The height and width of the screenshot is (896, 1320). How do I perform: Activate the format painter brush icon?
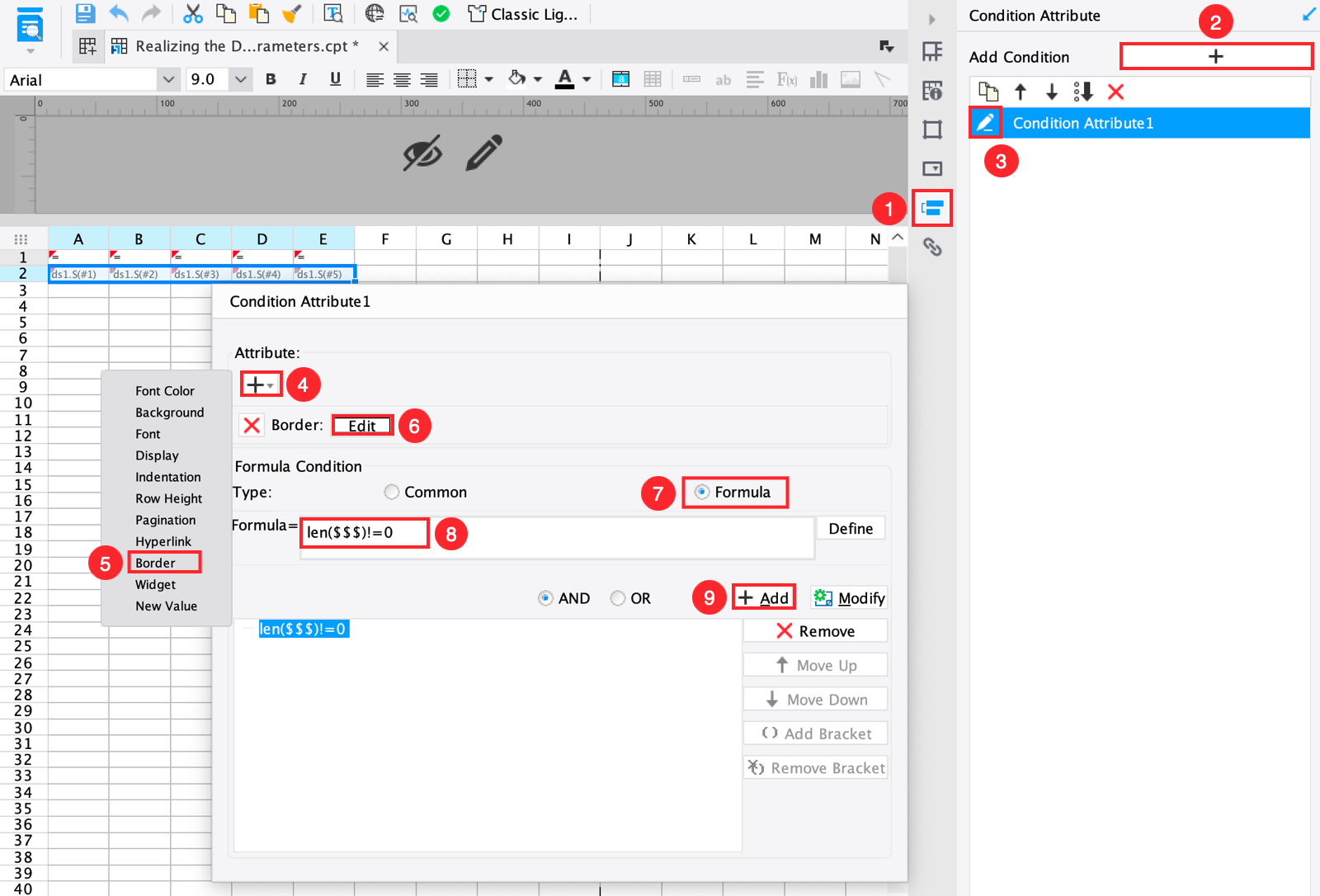click(x=292, y=13)
